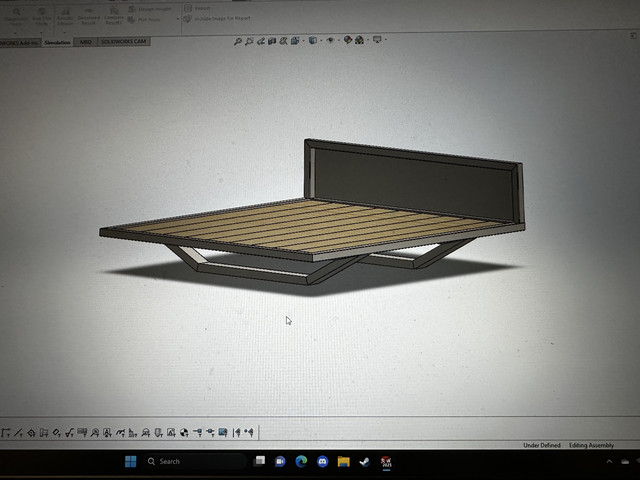Open File Explorer from taskbar
The height and width of the screenshot is (480, 640).
point(344,462)
